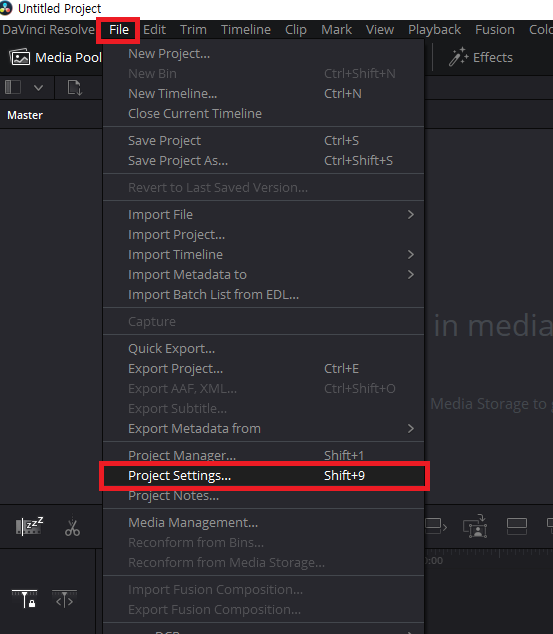Click the place on top icon
This screenshot has width=553, height=634.
pyautogui.click(x=517, y=526)
